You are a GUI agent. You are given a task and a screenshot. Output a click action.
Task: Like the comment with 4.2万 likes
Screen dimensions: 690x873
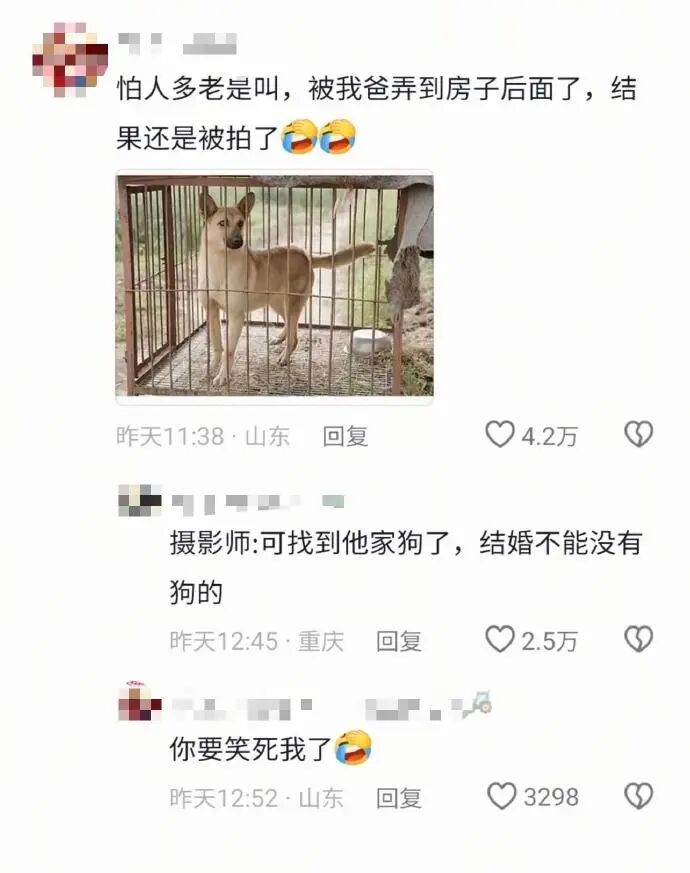click(x=500, y=435)
